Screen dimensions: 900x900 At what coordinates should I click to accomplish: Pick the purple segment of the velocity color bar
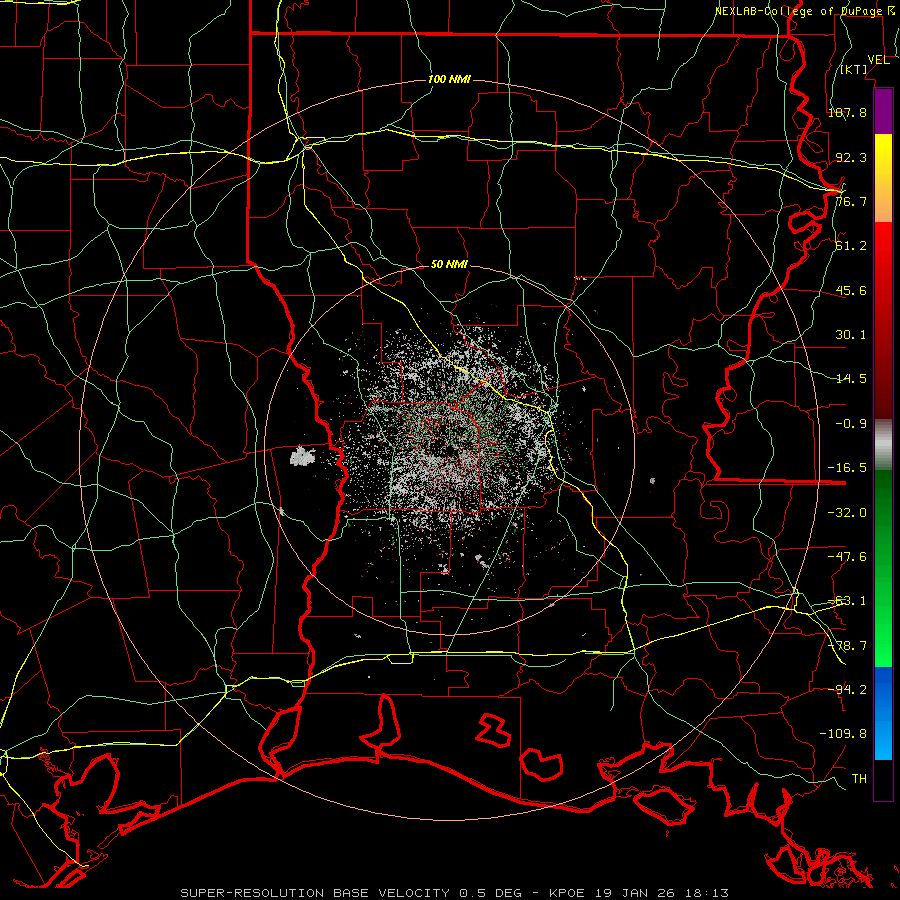point(883,111)
